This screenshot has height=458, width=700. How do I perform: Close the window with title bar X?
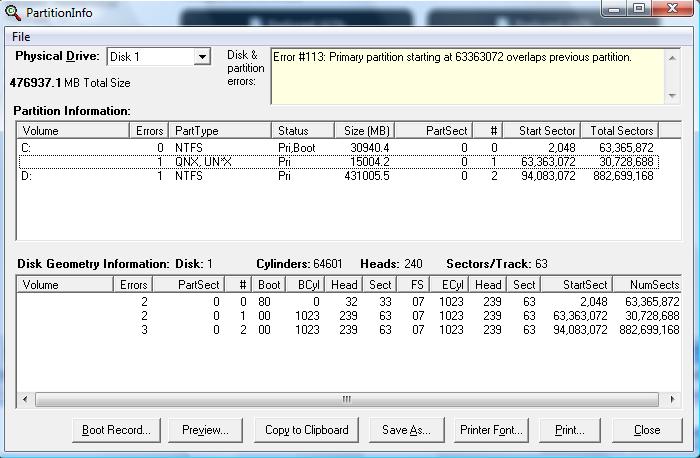(672, 8)
